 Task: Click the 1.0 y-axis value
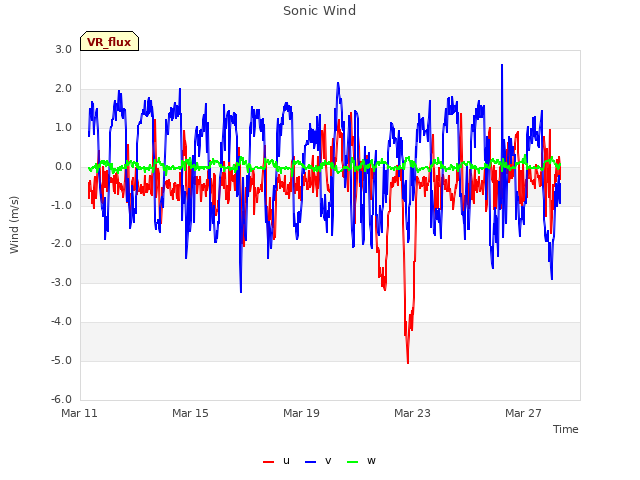pos(64,128)
